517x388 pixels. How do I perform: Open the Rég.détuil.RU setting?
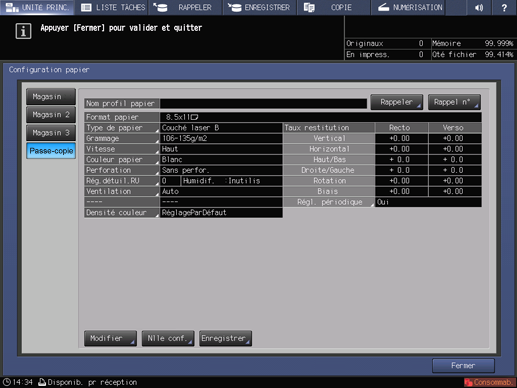[122, 181]
